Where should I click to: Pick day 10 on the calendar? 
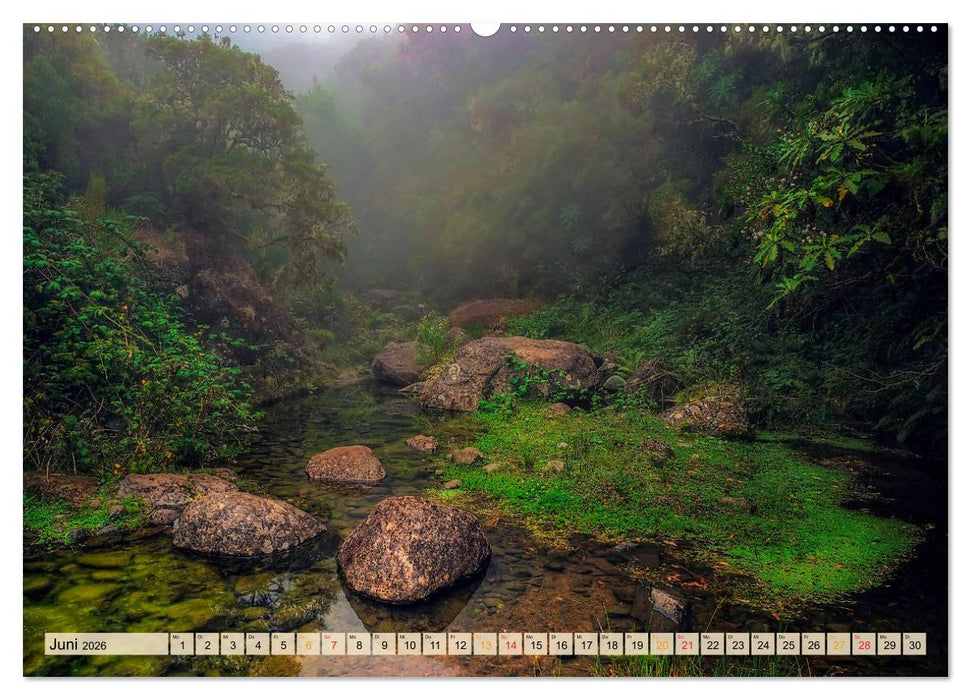pos(409,644)
